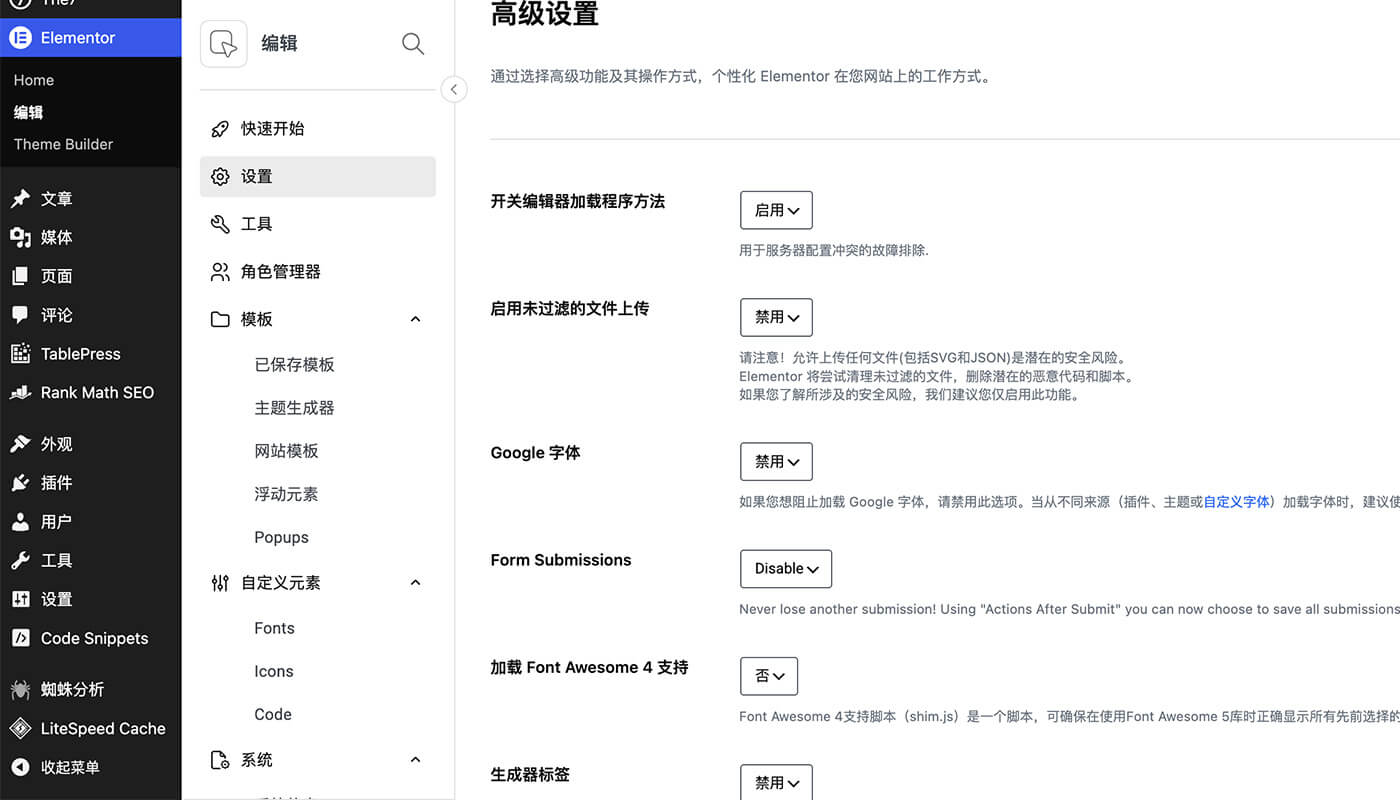Open Theme Builder in Elementor submenu
1400x800 pixels.
tap(63, 144)
